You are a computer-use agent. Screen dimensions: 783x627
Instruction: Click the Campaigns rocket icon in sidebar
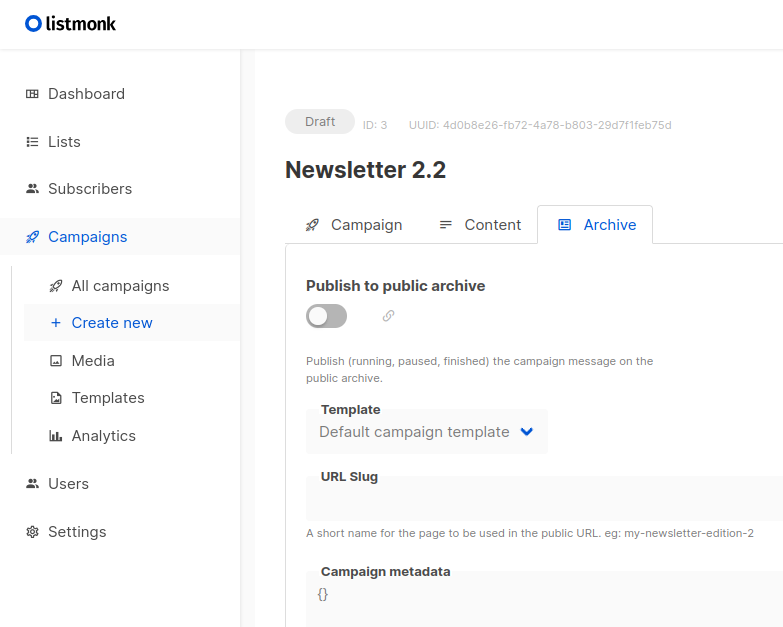pos(32,237)
